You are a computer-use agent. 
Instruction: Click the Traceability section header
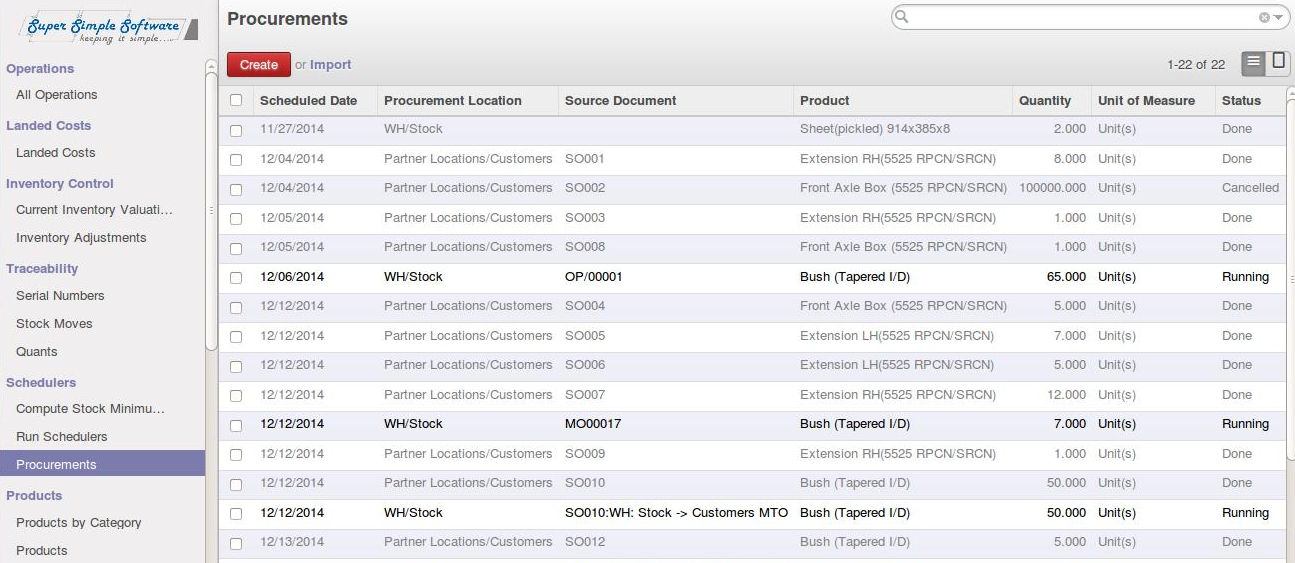click(x=42, y=269)
